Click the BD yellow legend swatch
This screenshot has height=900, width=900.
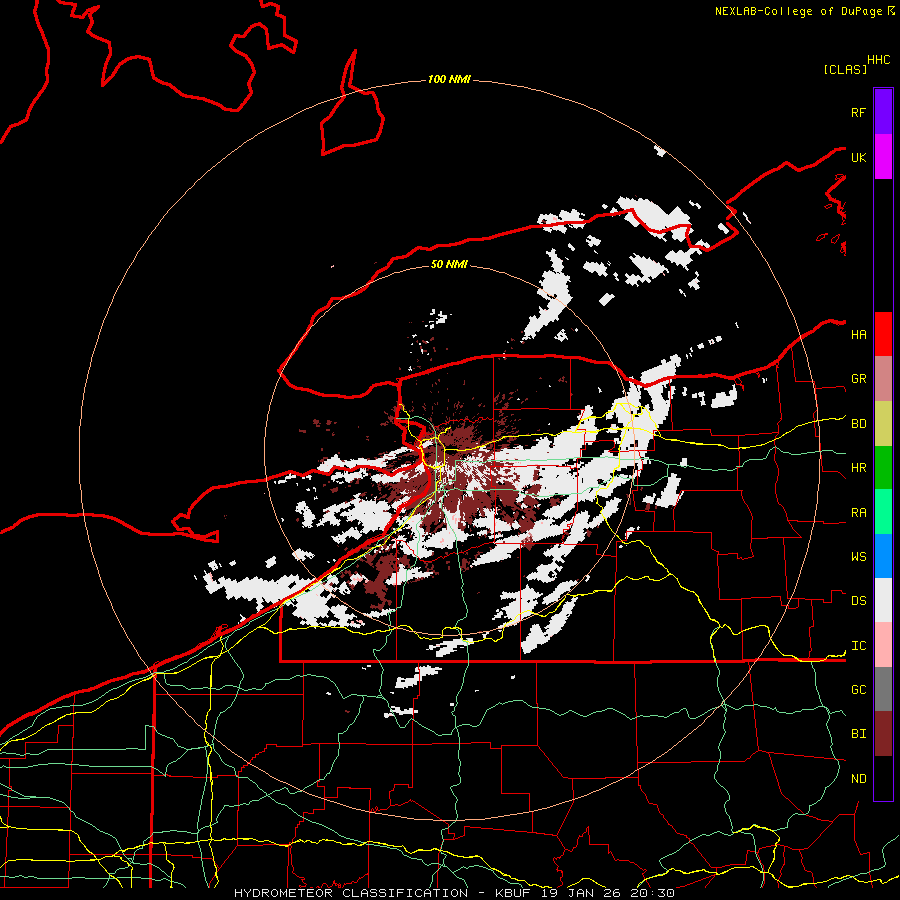(883, 424)
